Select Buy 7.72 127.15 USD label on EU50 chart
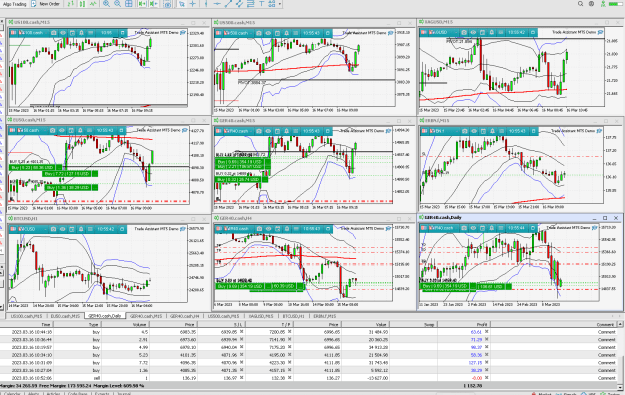This screenshot has width=625, height=395. click(x=70, y=174)
